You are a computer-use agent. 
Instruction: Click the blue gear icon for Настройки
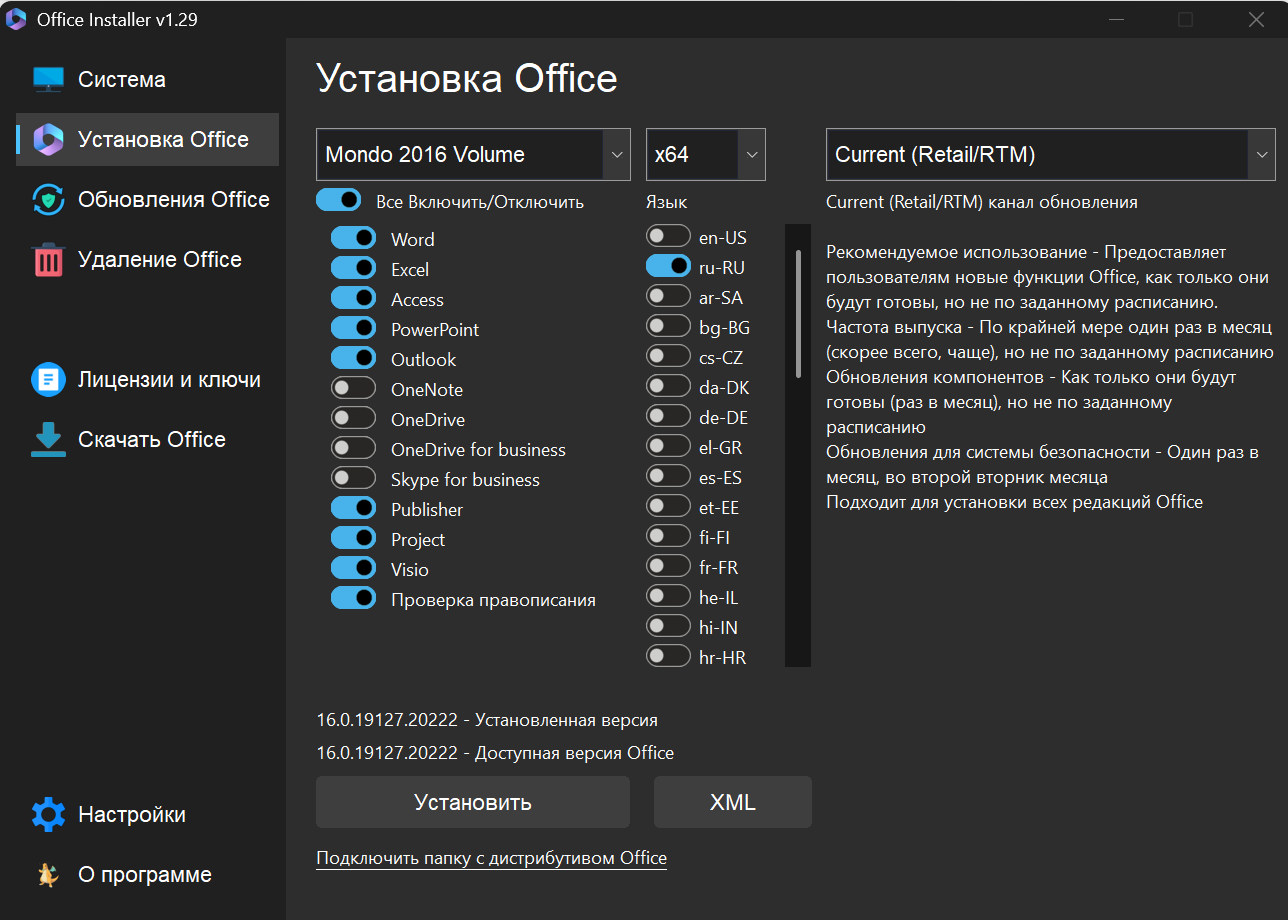coord(48,815)
